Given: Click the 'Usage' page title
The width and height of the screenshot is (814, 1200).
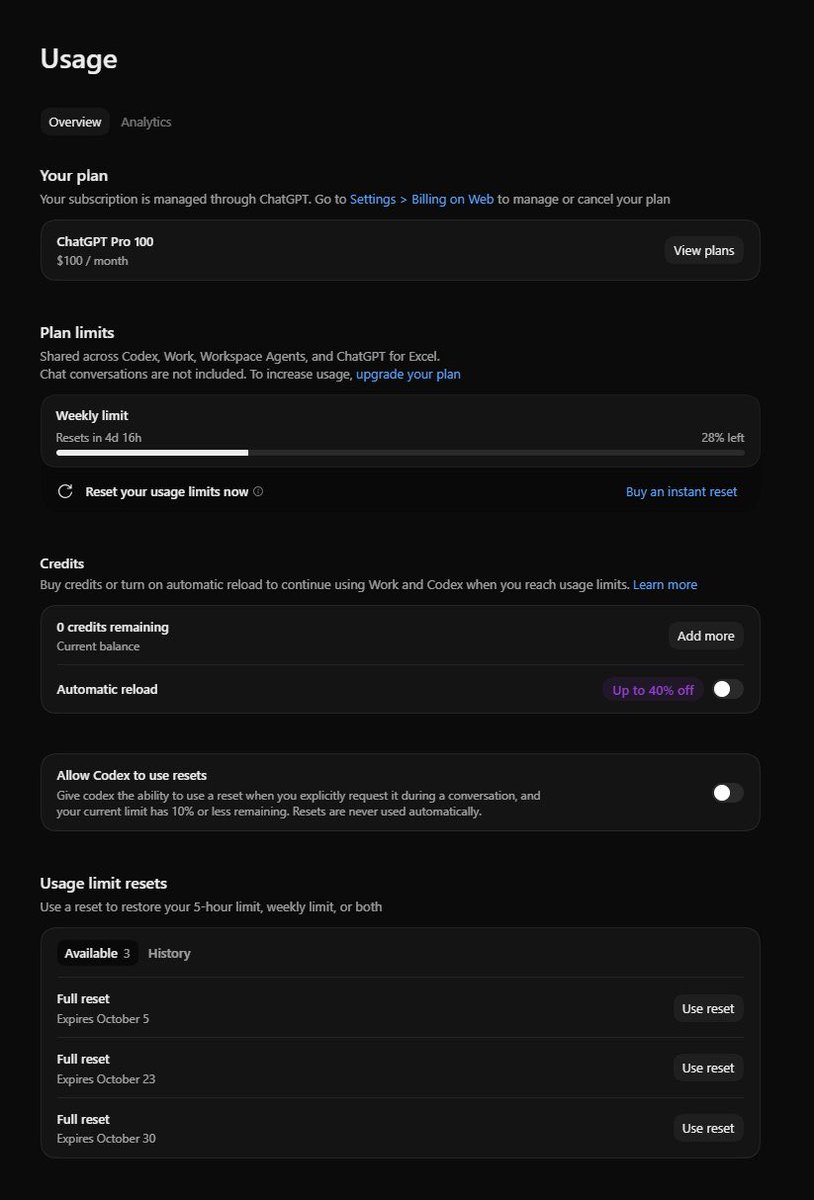Looking at the screenshot, I should (79, 59).
